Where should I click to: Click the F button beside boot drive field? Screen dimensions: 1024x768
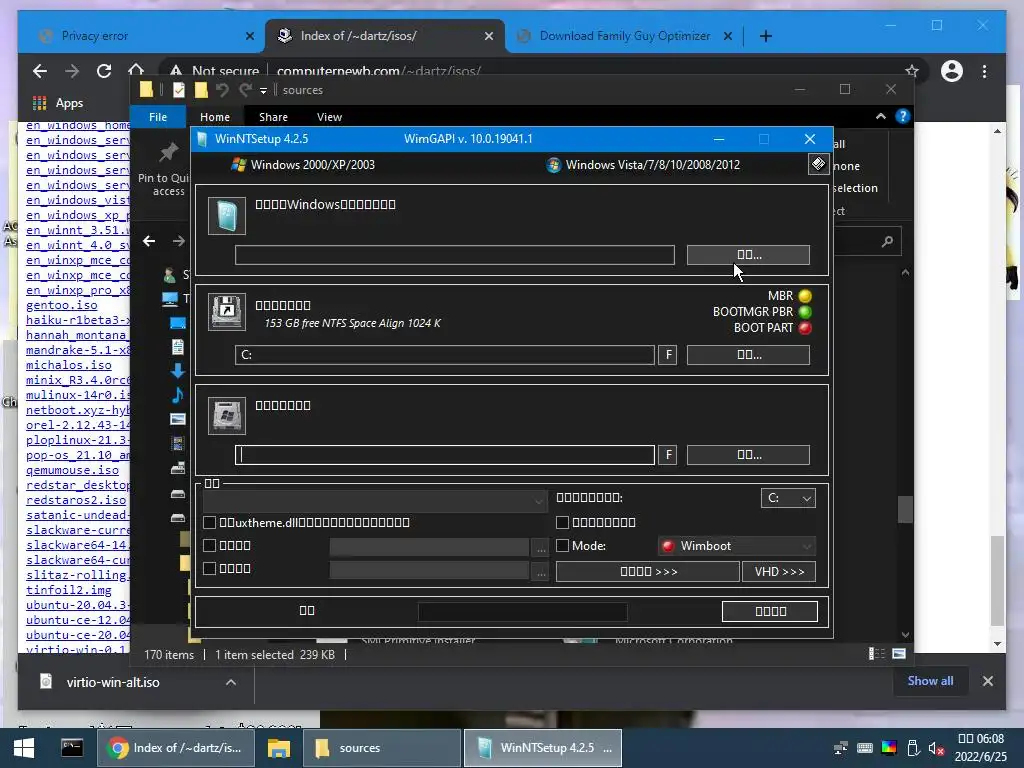pos(667,355)
